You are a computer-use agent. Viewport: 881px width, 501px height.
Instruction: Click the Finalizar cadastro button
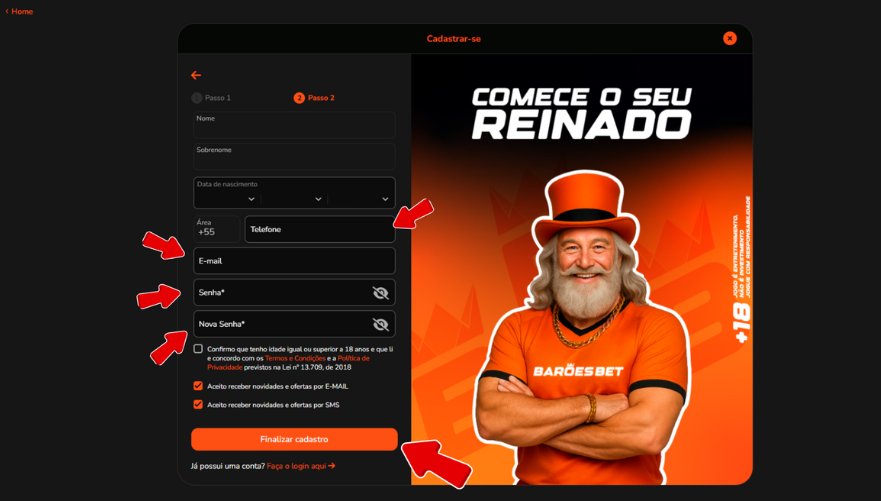pos(294,439)
